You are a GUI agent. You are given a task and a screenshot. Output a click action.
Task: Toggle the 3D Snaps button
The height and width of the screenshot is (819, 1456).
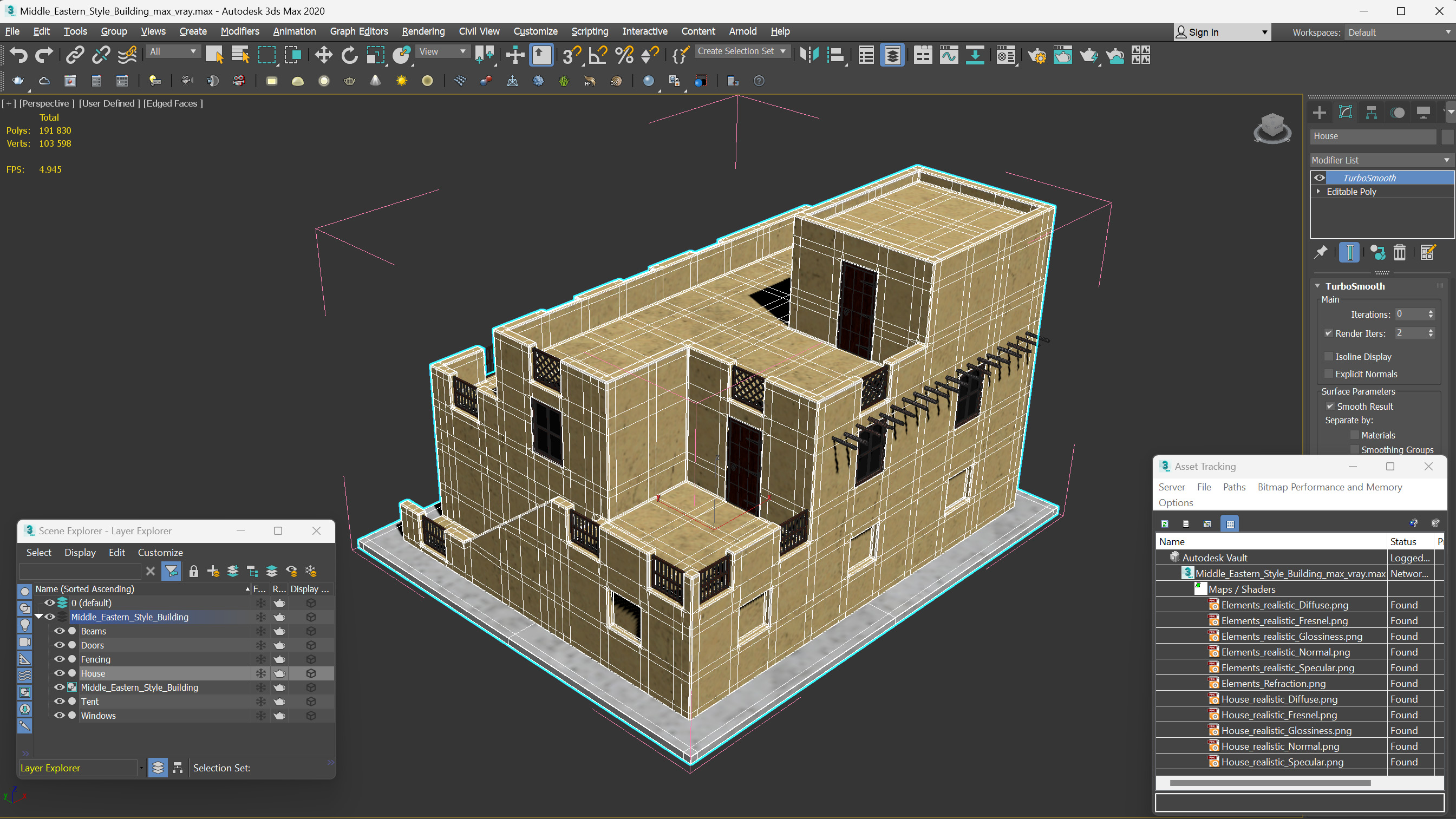point(571,55)
